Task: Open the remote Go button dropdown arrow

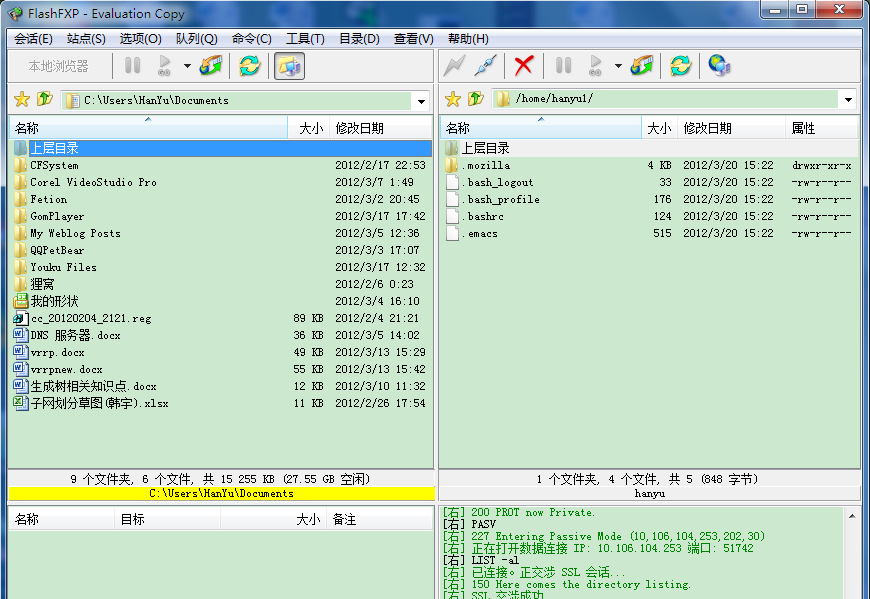Action: (618, 66)
